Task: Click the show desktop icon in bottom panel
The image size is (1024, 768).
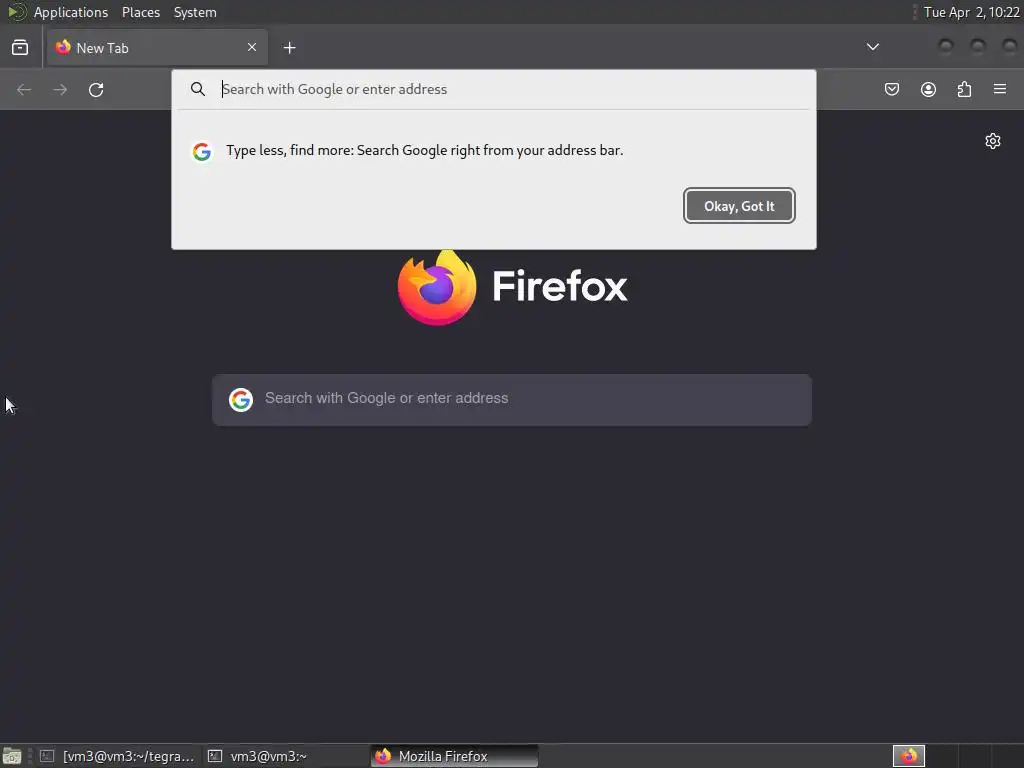Action: 12,756
